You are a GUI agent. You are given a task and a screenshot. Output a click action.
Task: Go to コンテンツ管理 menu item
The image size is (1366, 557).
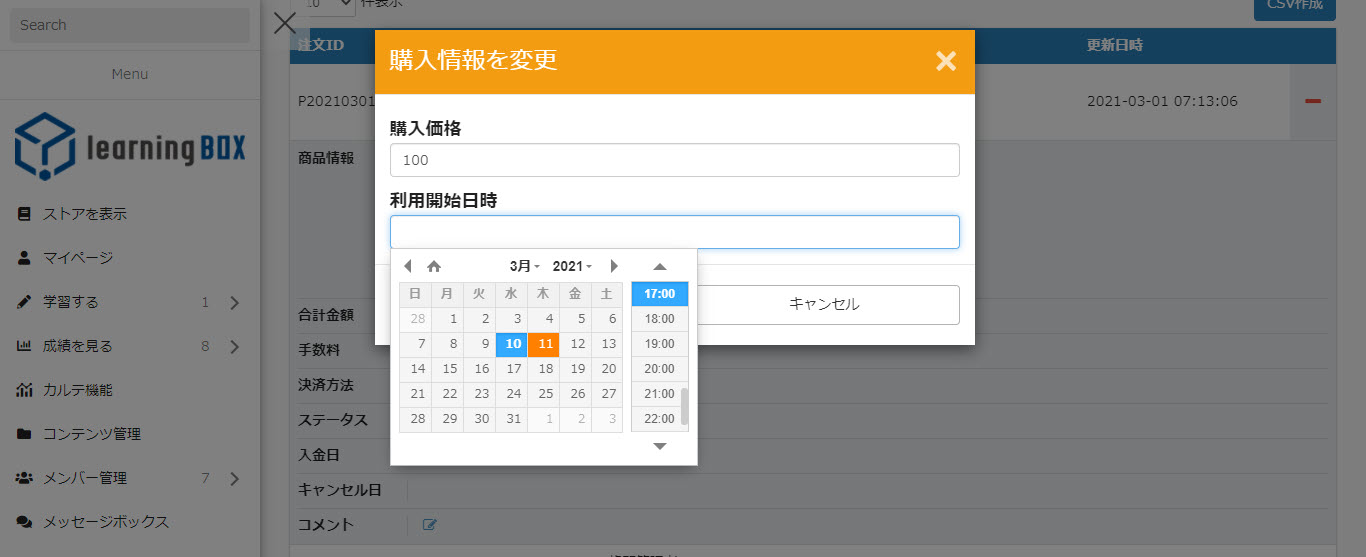(x=91, y=434)
